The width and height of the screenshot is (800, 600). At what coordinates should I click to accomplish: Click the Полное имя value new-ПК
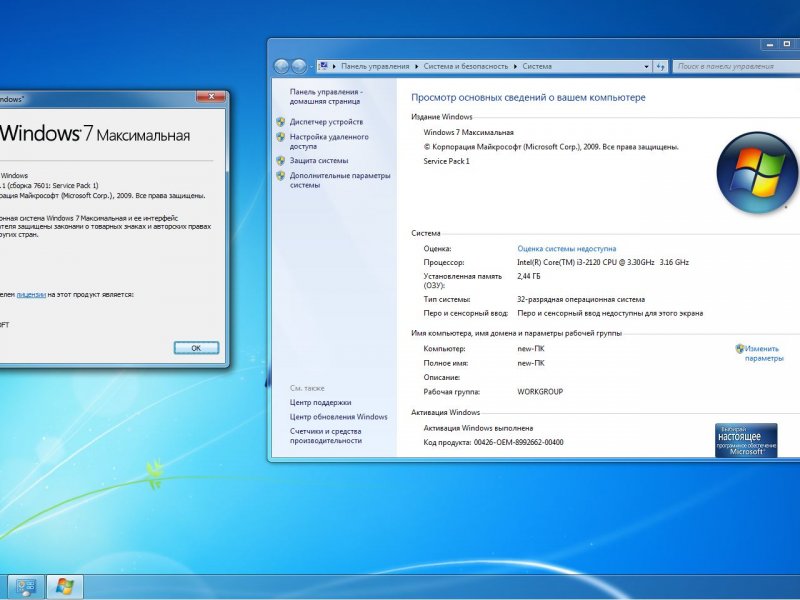[x=531, y=363]
